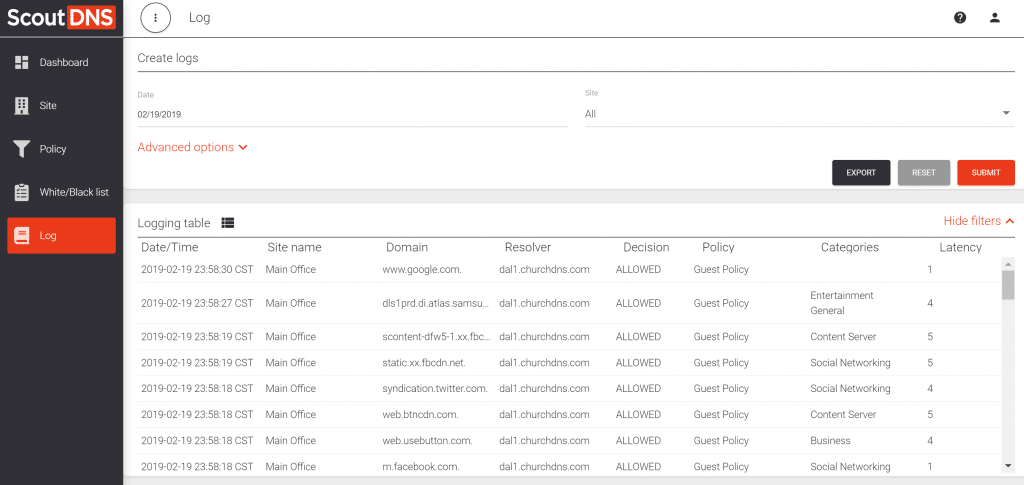Select the web.usebutton.com. domain cell

pyautogui.click(x=428, y=441)
